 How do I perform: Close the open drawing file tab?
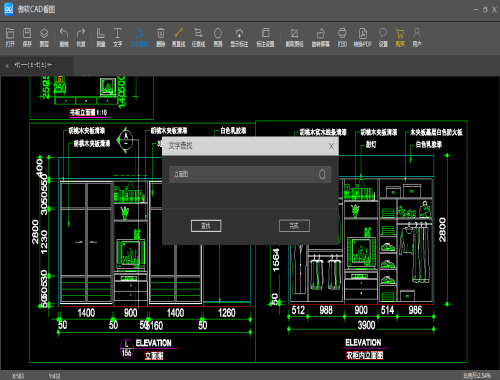pos(7,66)
